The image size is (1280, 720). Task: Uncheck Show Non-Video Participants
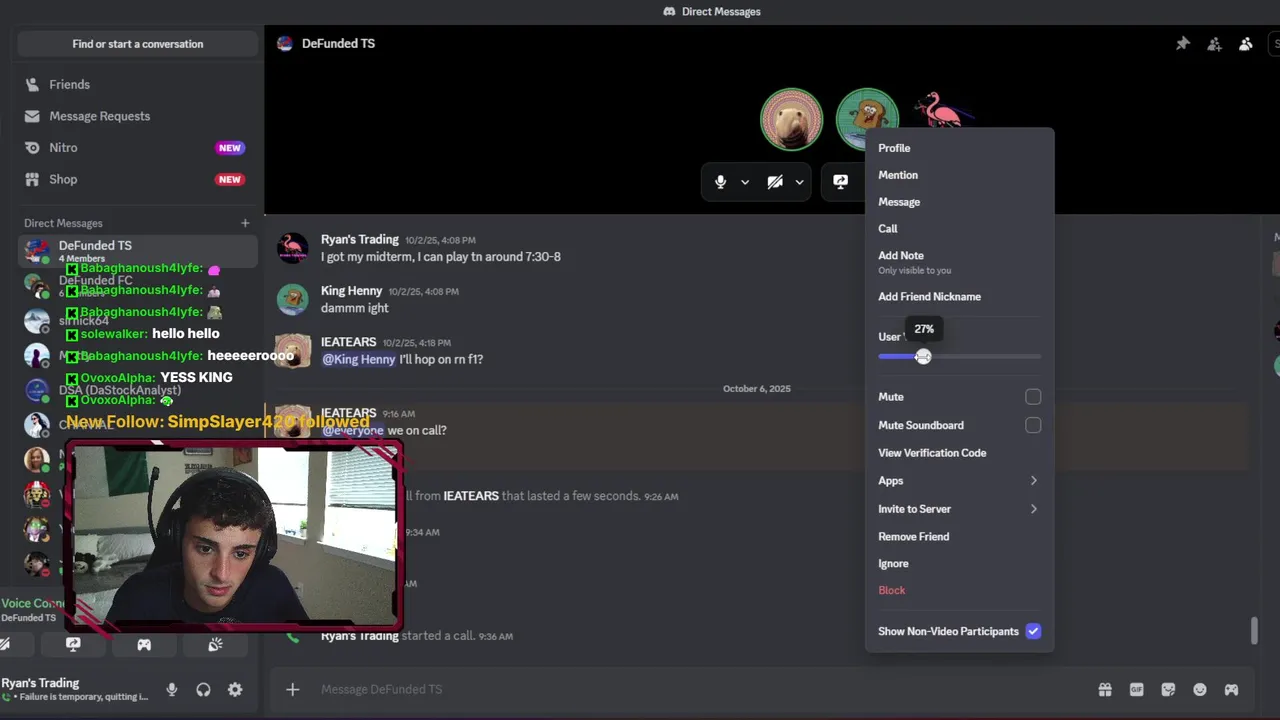tap(1033, 631)
